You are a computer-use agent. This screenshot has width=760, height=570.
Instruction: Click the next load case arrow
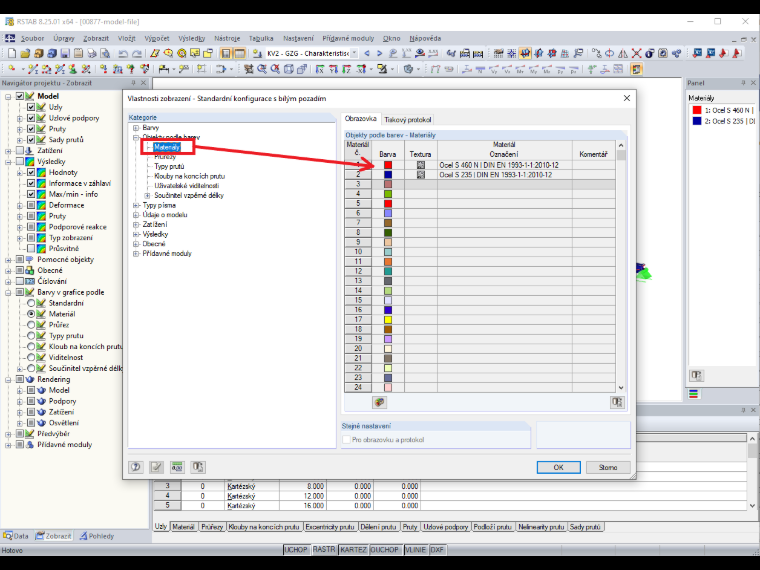click(380, 53)
